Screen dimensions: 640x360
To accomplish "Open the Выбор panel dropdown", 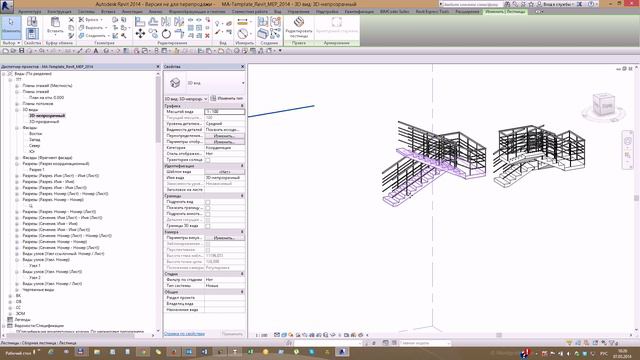I will click(x=11, y=43).
